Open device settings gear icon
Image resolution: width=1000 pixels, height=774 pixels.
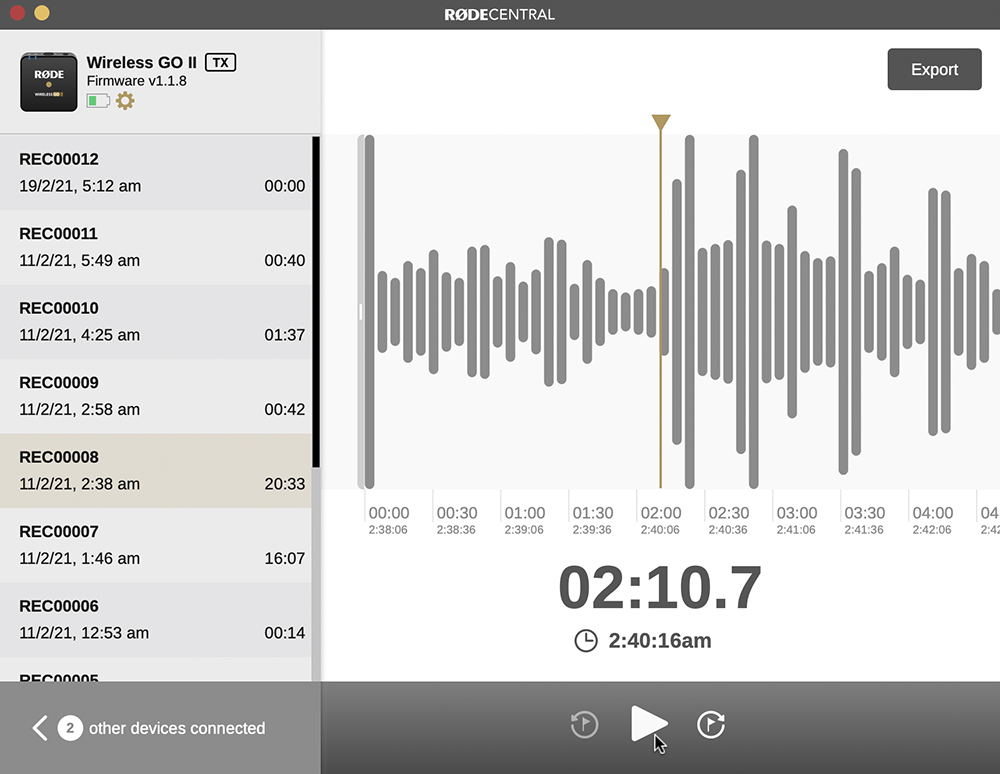click(125, 101)
